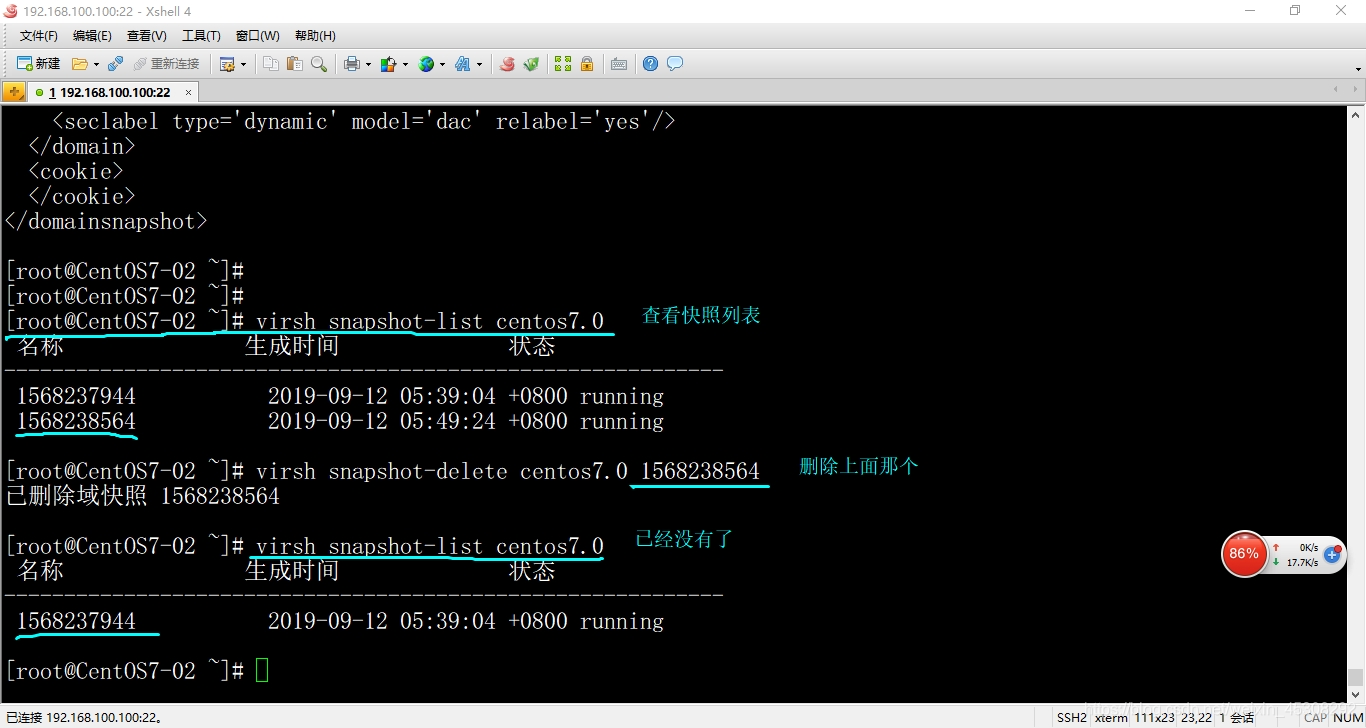Click the terminal scrollbar down arrow
Viewport: 1366px width, 728px height.
(1356, 696)
